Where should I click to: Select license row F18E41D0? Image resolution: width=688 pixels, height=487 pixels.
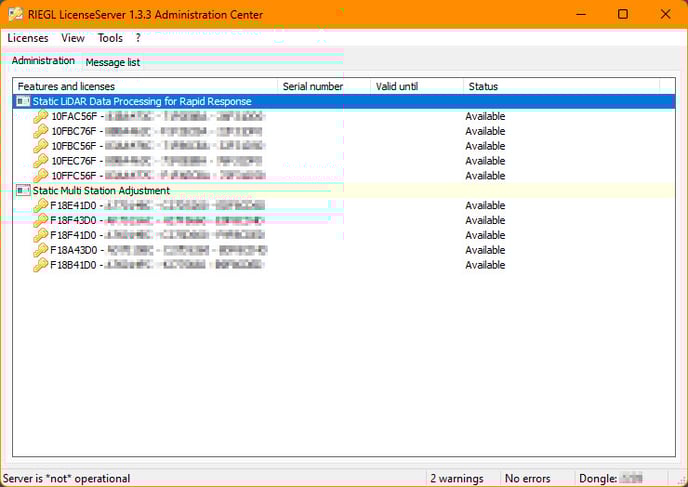point(344,205)
